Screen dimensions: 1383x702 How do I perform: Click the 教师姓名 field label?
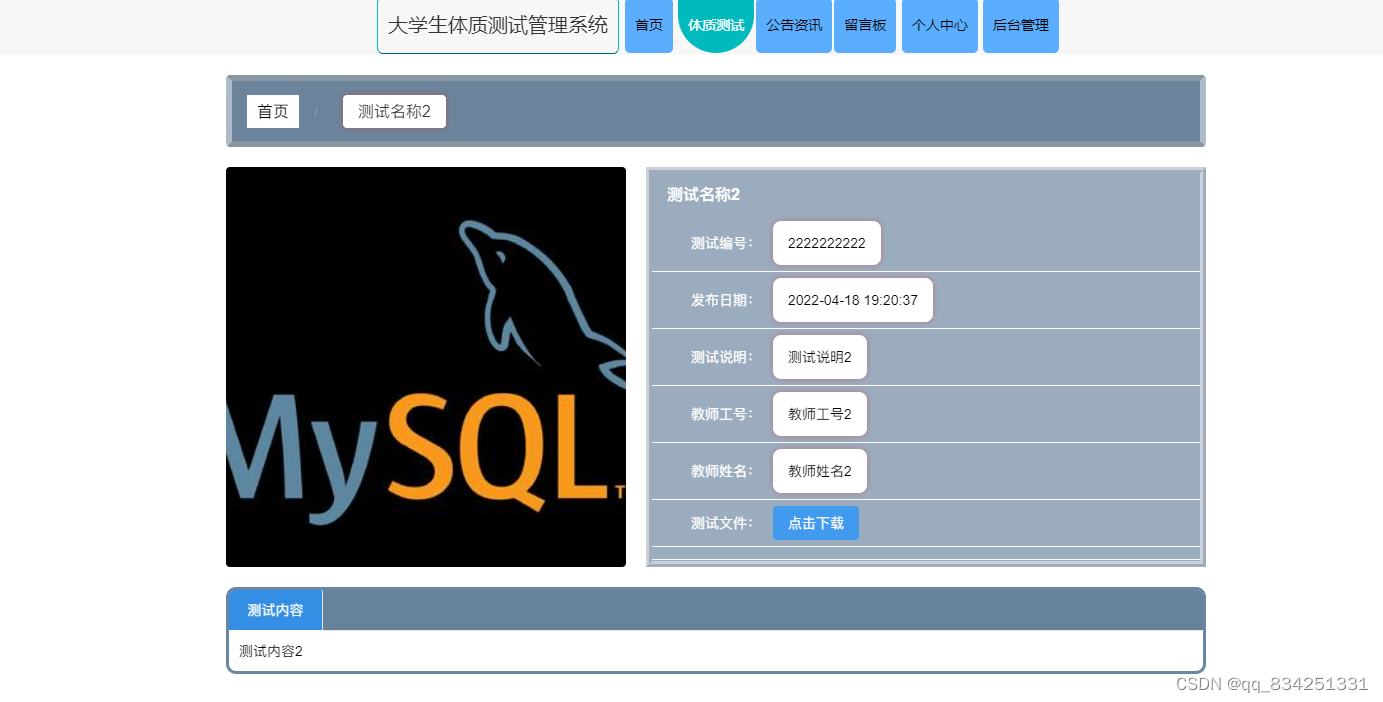(x=722, y=471)
